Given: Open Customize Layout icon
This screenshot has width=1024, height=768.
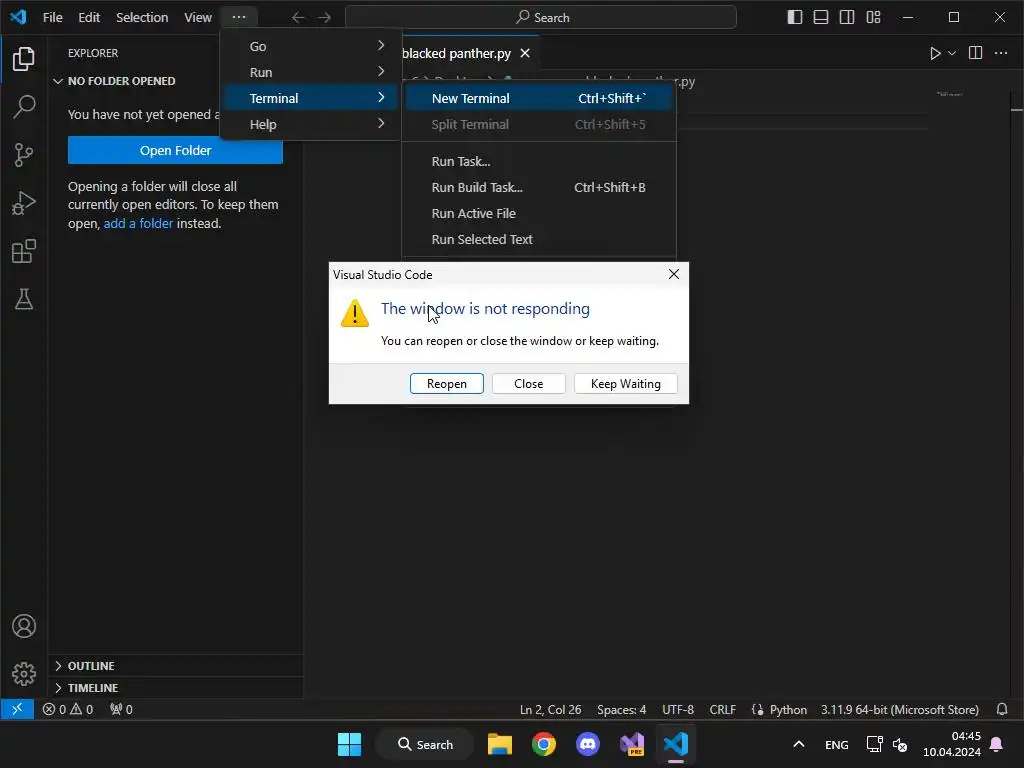Looking at the screenshot, I should [873, 18].
